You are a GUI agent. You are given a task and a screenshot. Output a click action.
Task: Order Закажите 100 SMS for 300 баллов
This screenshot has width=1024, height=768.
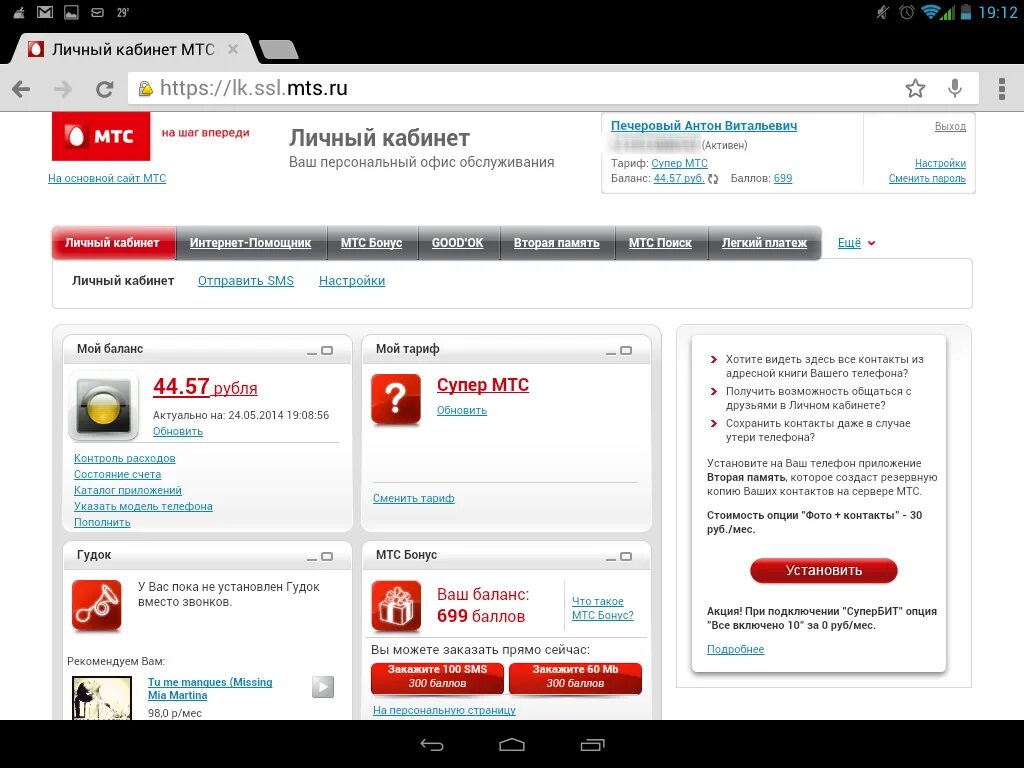pyautogui.click(x=438, y=677)
